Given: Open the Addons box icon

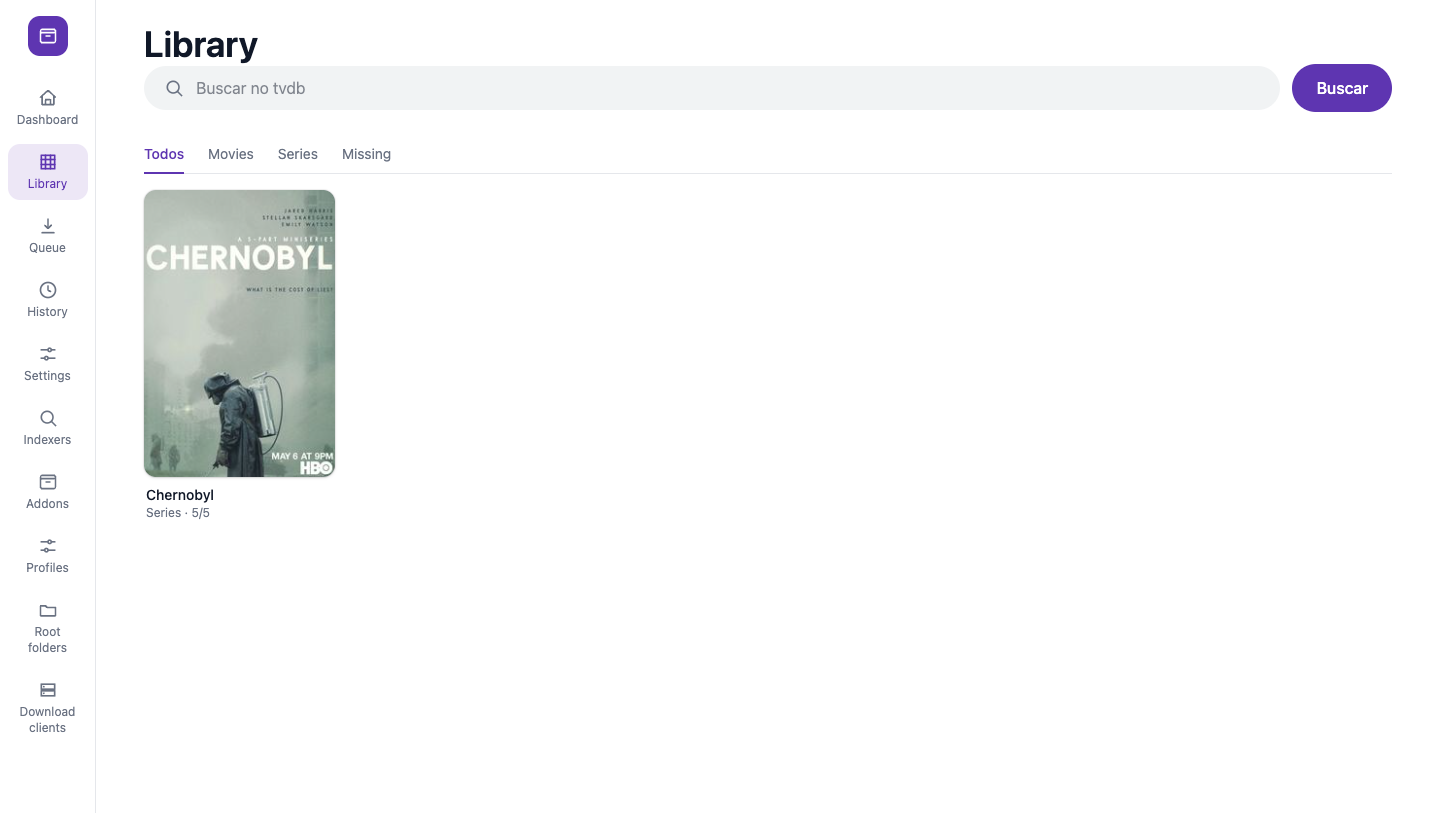Looking at the screenshot, I should click(x=48, y=482).
